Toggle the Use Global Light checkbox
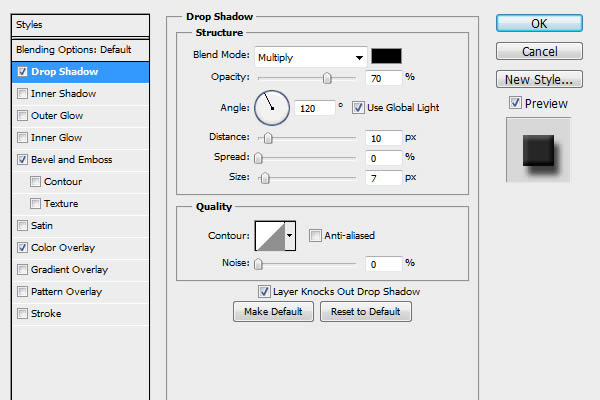 click(x=359, y=107)
